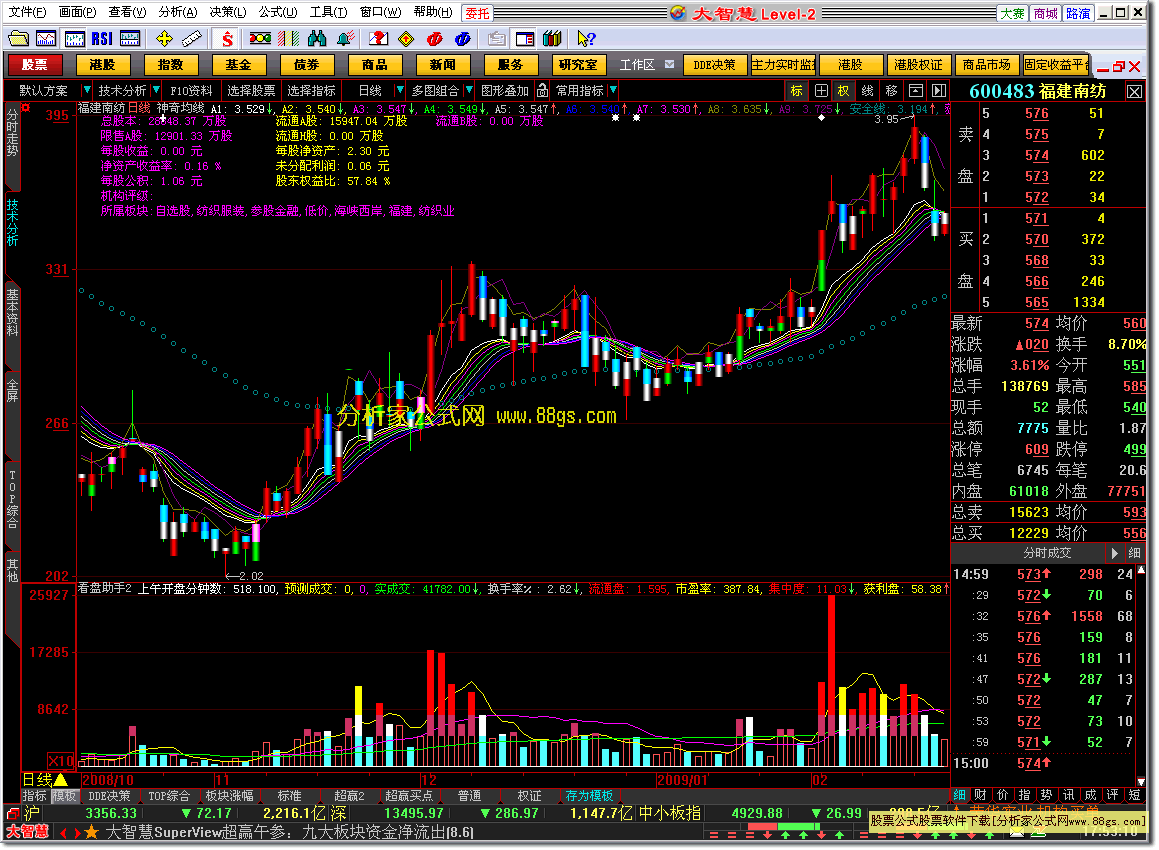Image resolution: width=1159 pixels, height=850 pixels.
Task: Close the 600483 福建南纺 quote panel
Action: [x=1134, y=91]
